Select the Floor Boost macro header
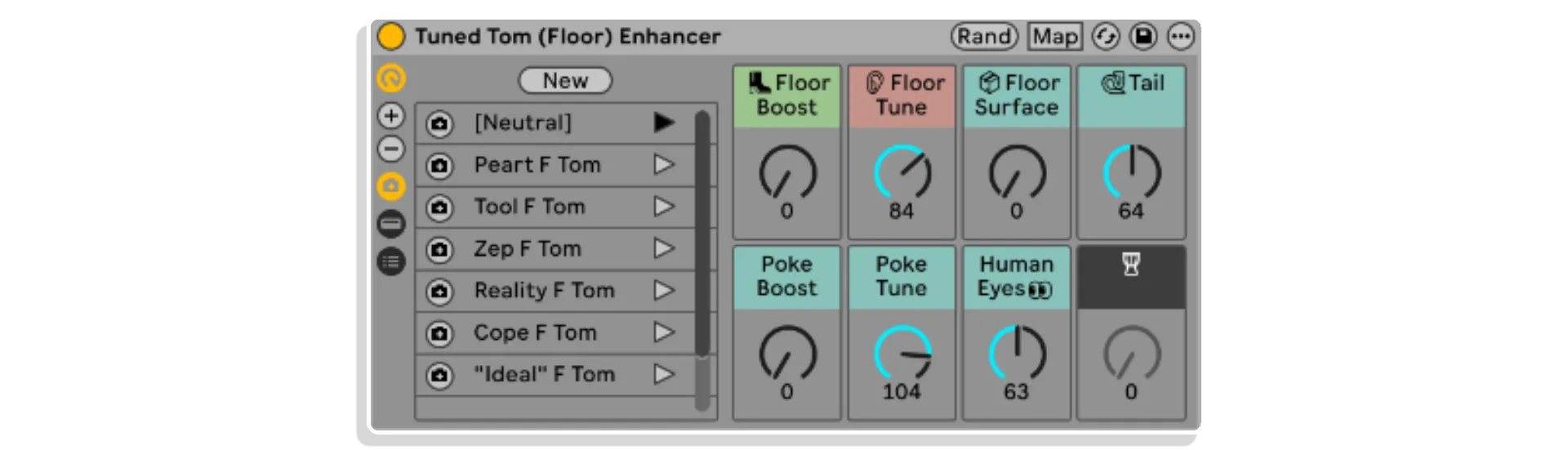The width and height of the screenshot is (1568, 450). [787, 96]
